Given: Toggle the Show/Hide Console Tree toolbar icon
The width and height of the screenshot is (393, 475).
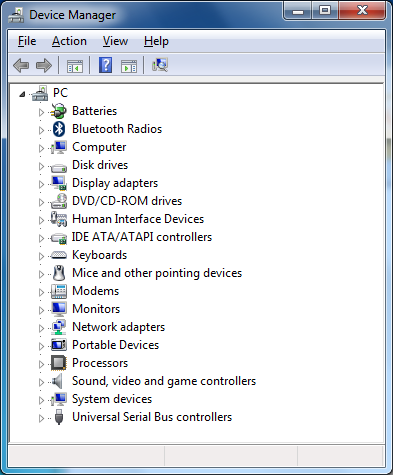Looking at the screenshot, I should pyautogui.click(x=75, y=66).
